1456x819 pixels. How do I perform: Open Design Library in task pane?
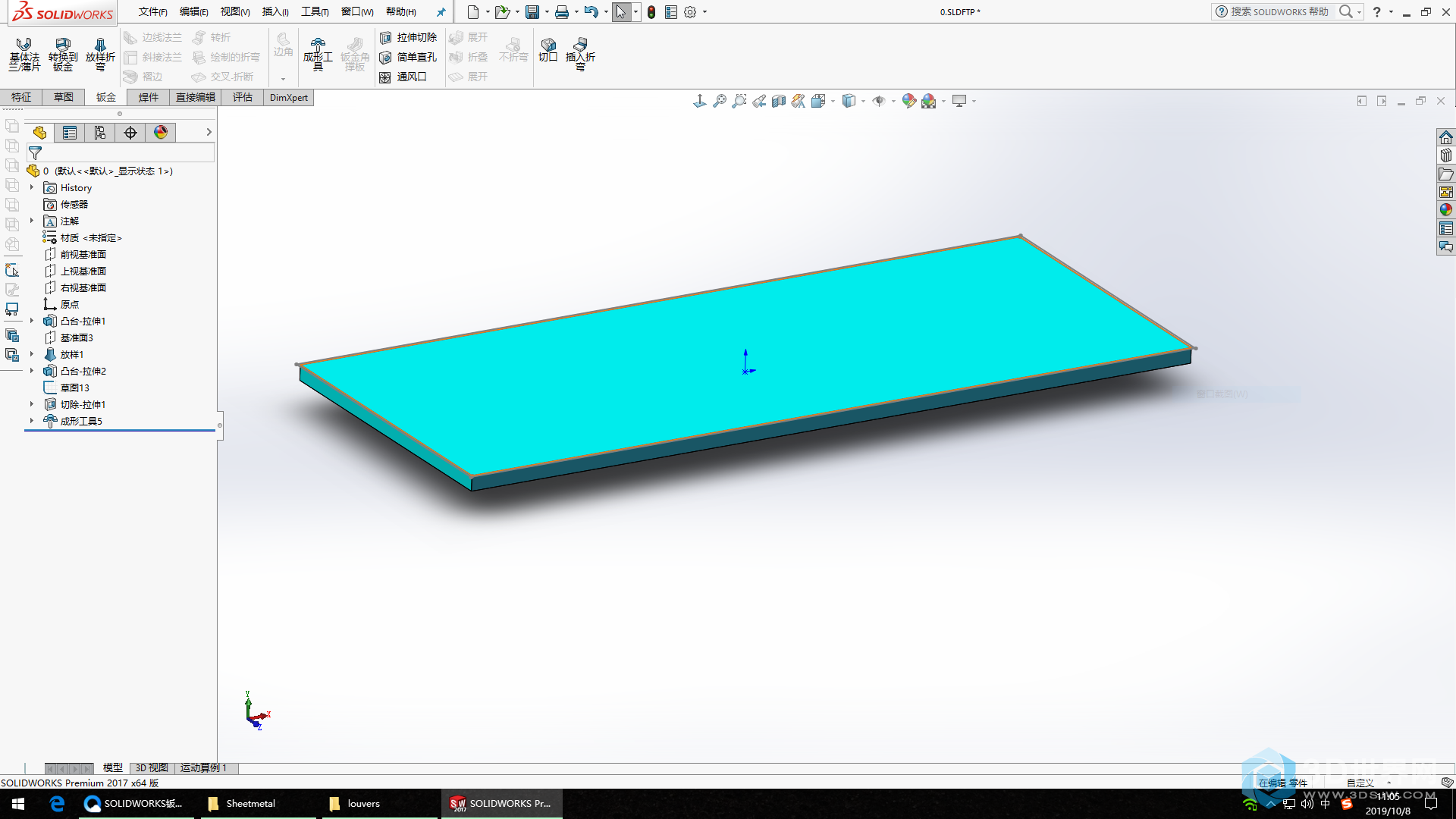click(1446, 155)
